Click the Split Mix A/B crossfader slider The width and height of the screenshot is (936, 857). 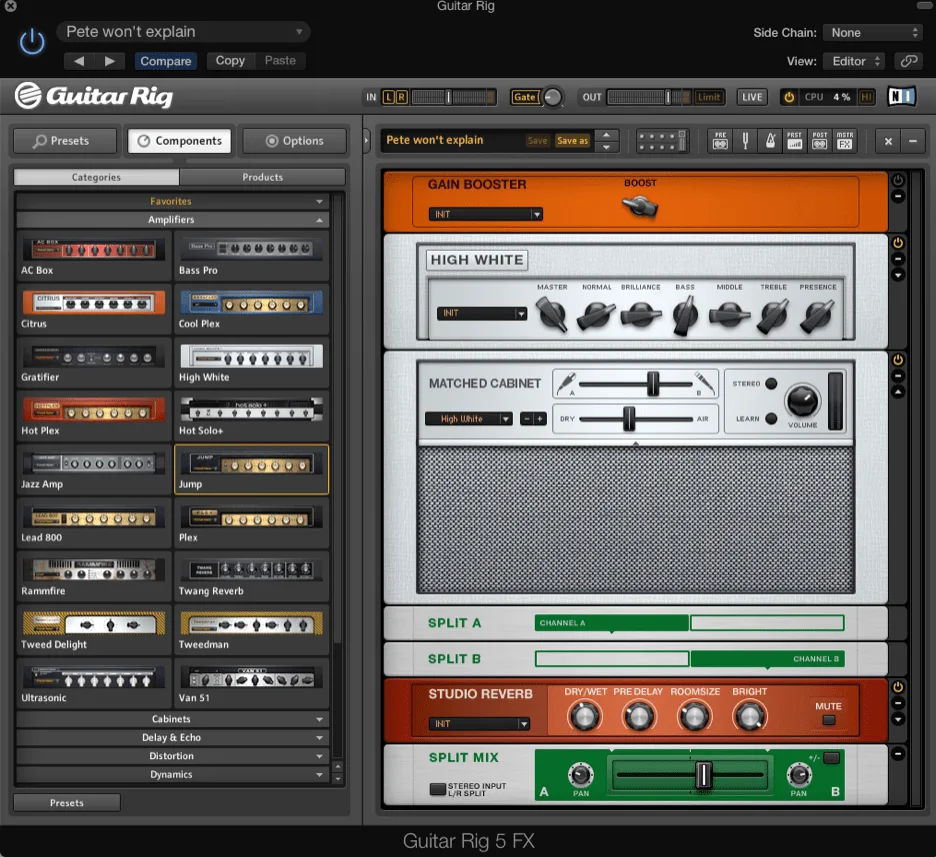pos(703,775)
